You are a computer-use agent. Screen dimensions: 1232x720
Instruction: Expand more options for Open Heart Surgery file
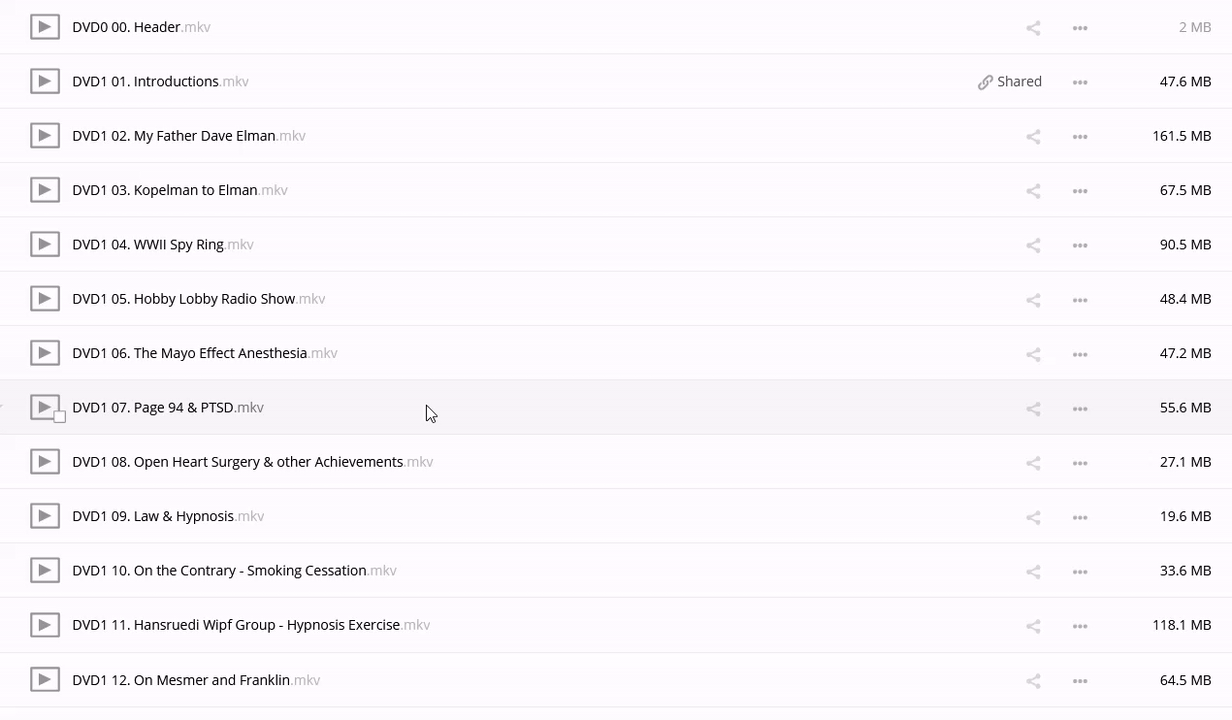click(1080, 463)
